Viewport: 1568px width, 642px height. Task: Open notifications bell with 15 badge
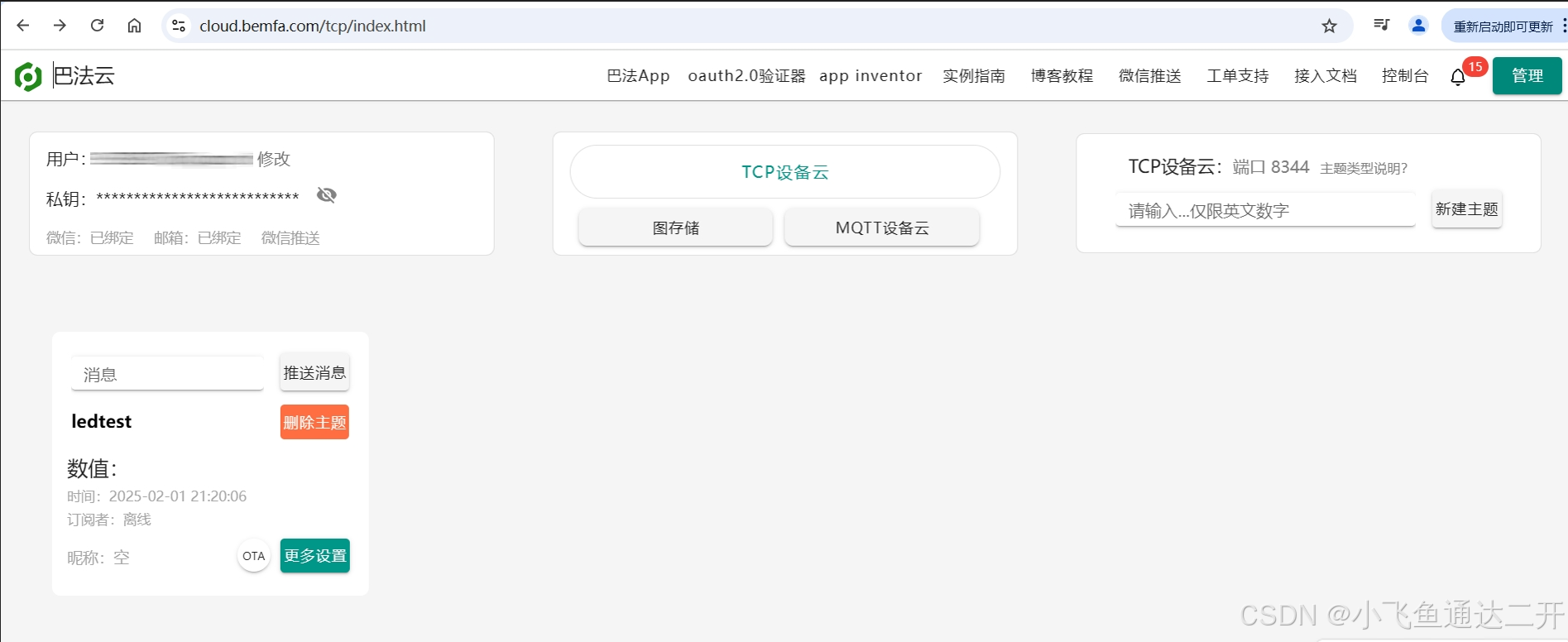tap(1458, 77)
